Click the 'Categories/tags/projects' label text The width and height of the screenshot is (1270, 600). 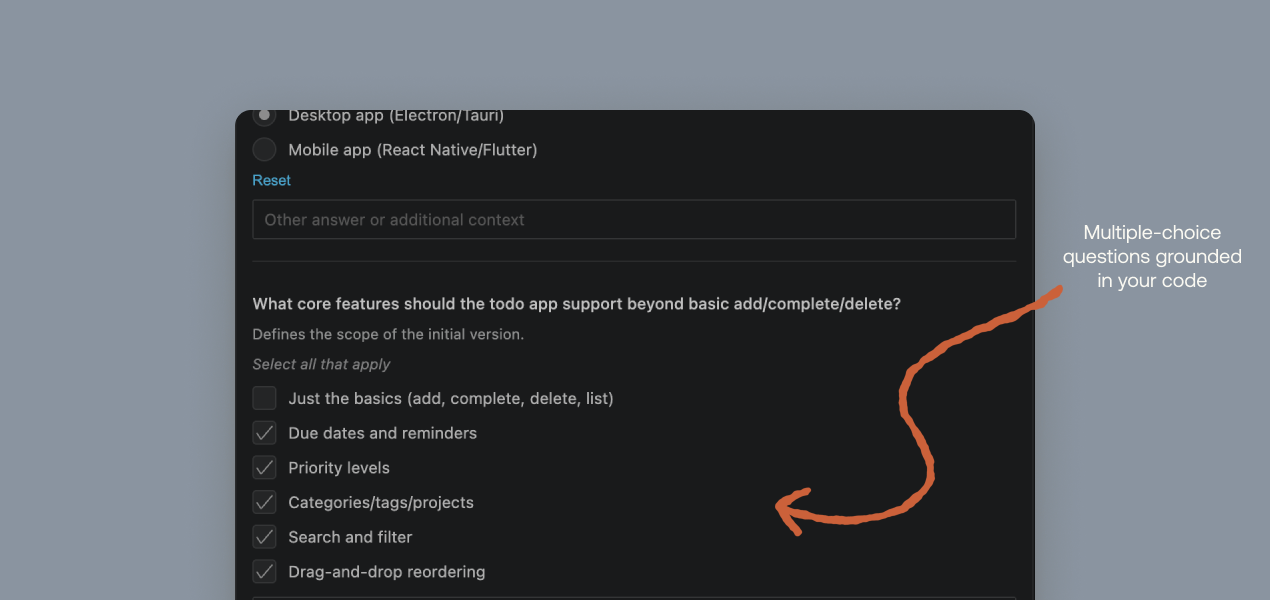coord(381,502)
